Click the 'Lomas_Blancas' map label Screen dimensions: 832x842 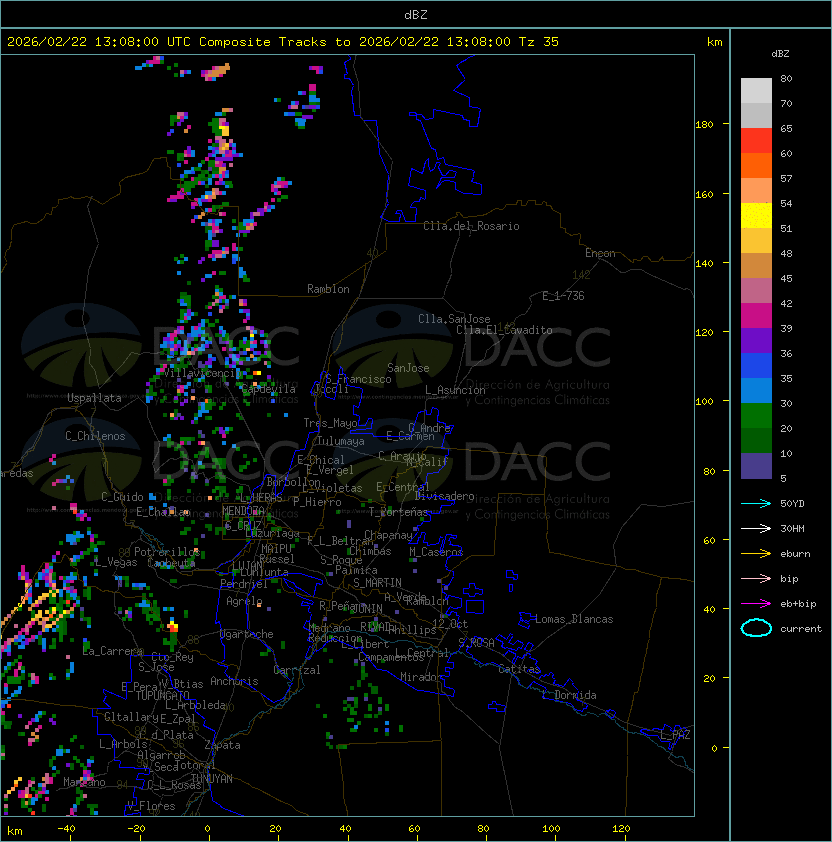coord(574,619)
